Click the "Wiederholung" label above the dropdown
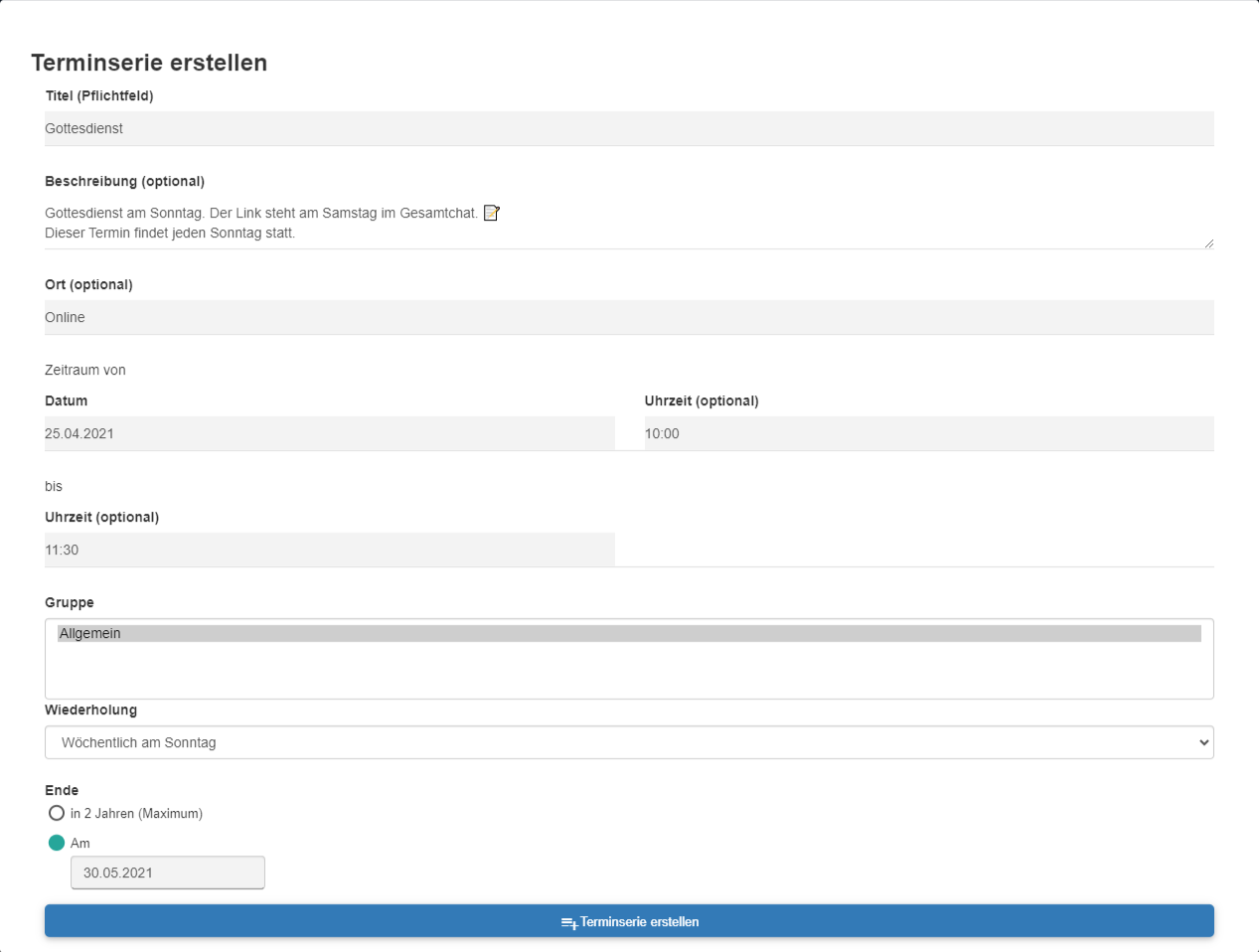This screenshot has height=952, width=1259. 90,710
